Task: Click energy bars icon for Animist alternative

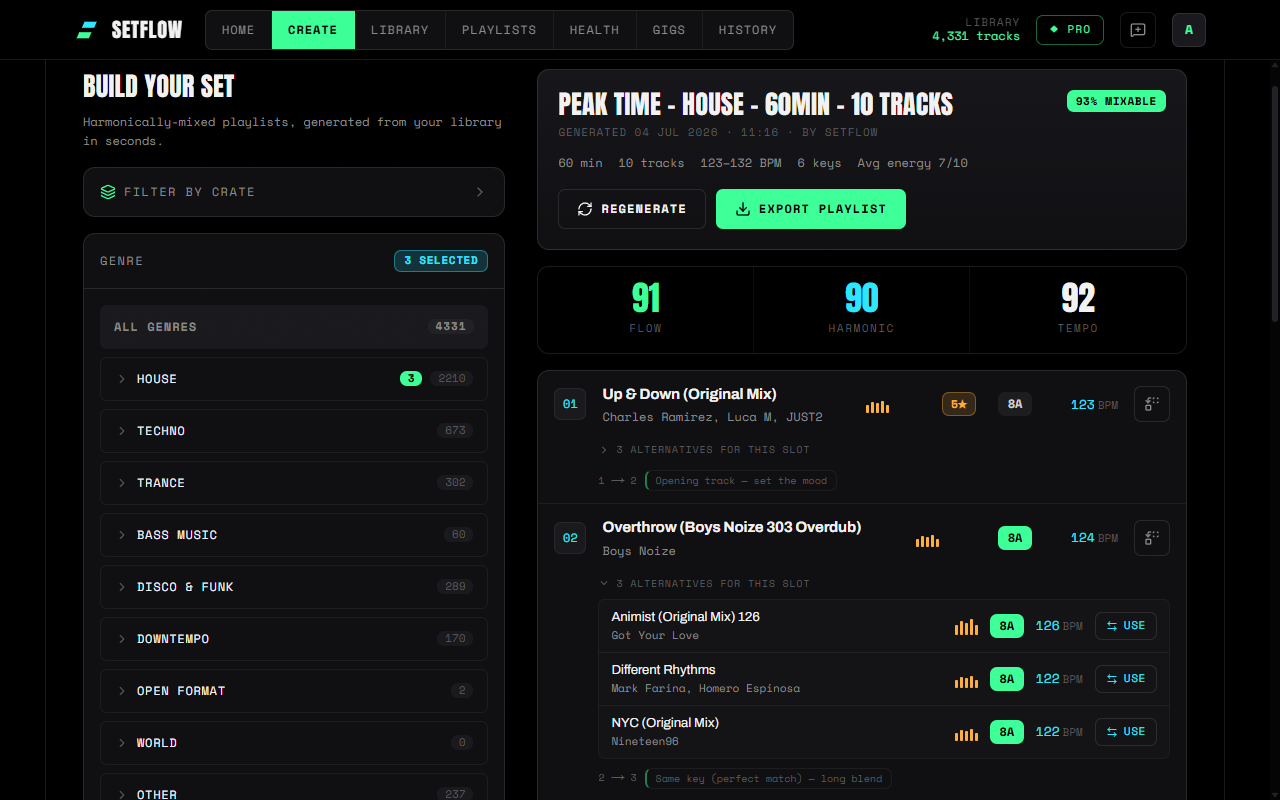Action: (x=966, y=627)
